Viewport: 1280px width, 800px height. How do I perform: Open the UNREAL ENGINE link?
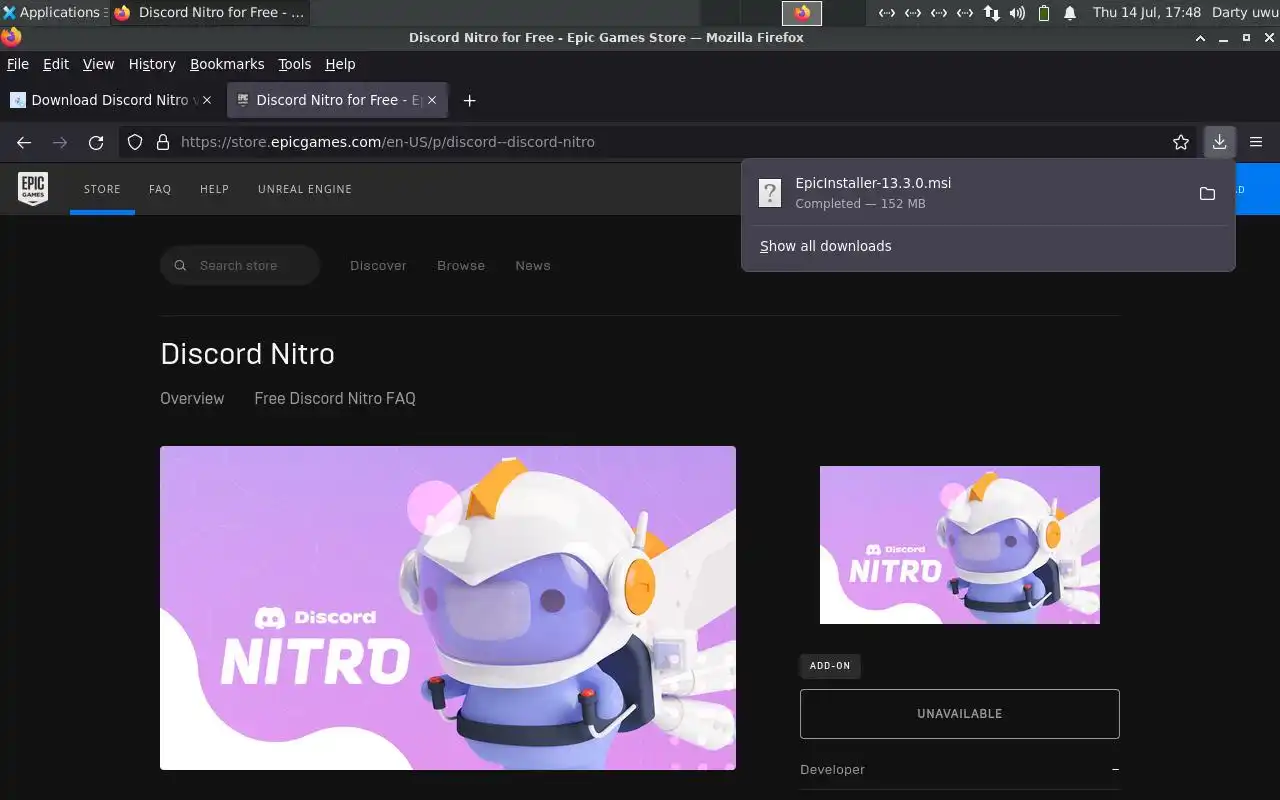coord(305,189)
